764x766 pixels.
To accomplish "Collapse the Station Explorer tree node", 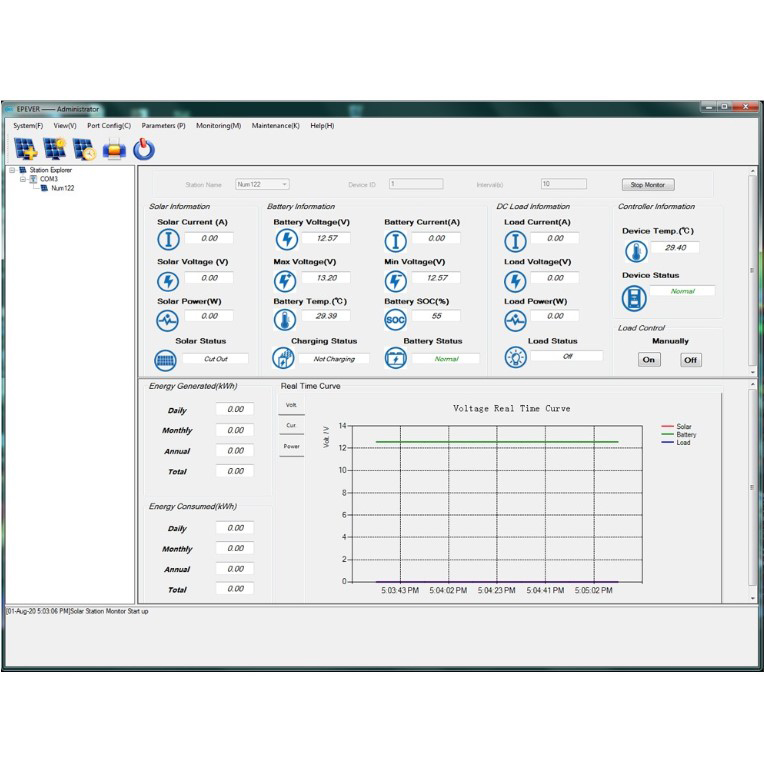I will (12, 170).
